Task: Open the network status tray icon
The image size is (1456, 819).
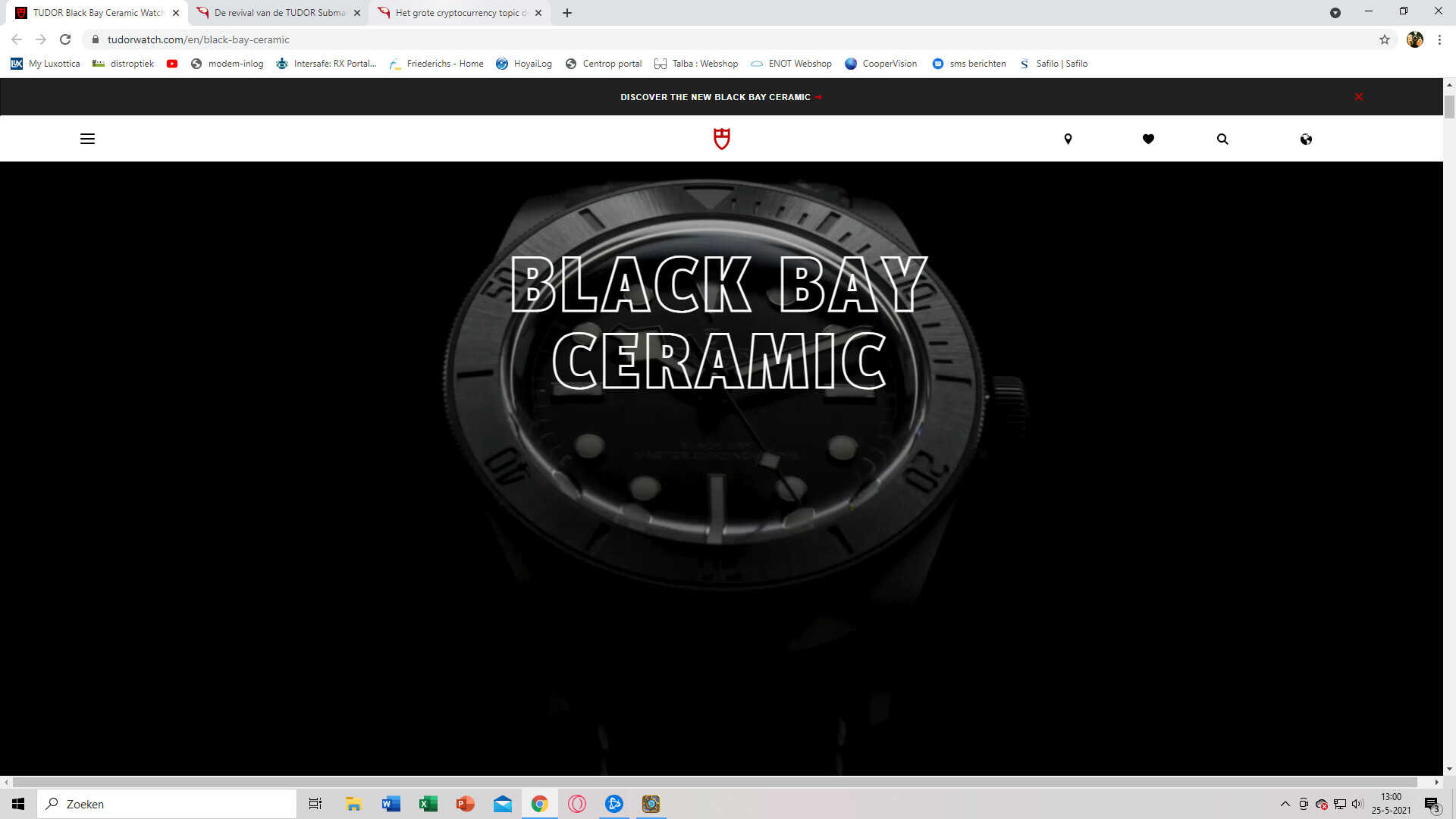Action: point(1340,804)
